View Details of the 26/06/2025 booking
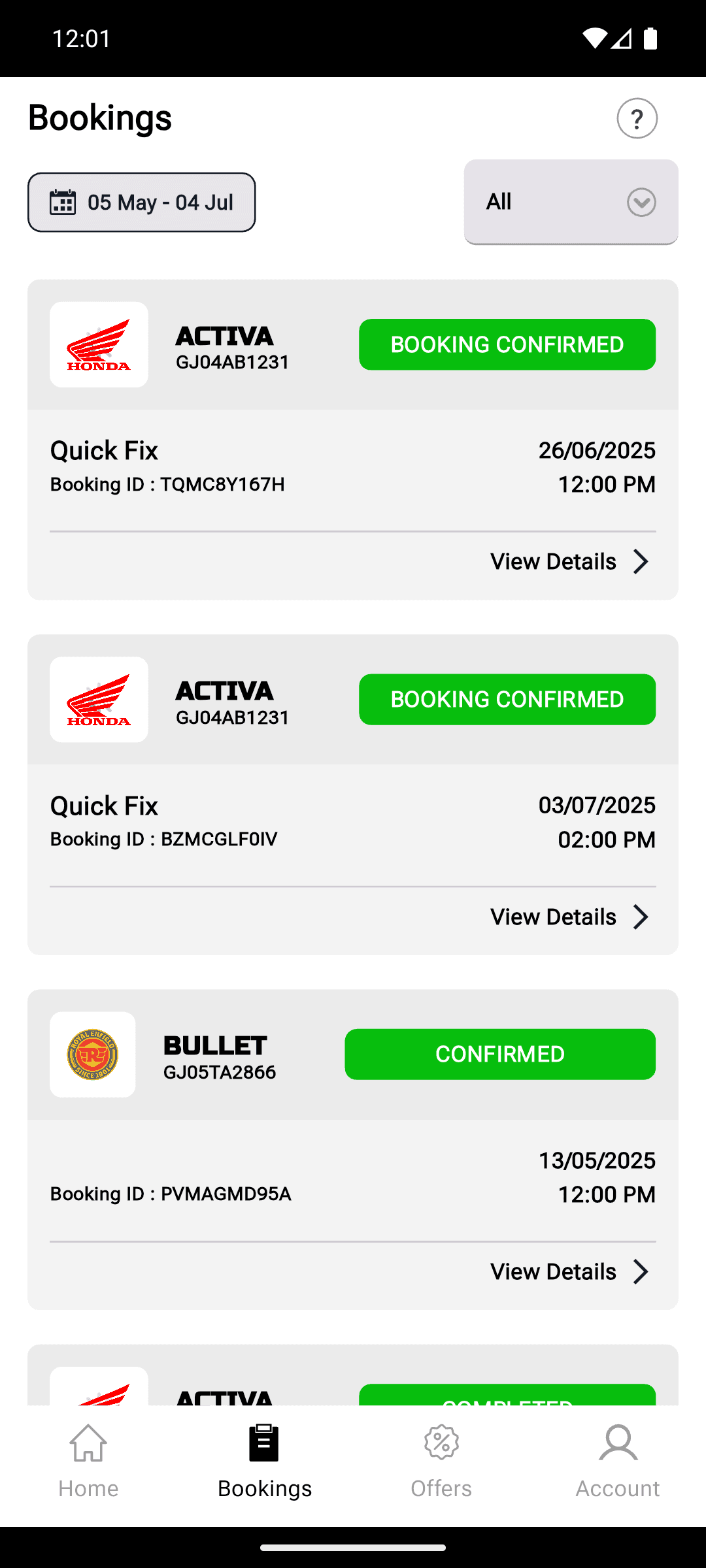The image size is (706, 1568). click(x=554, y=561)
